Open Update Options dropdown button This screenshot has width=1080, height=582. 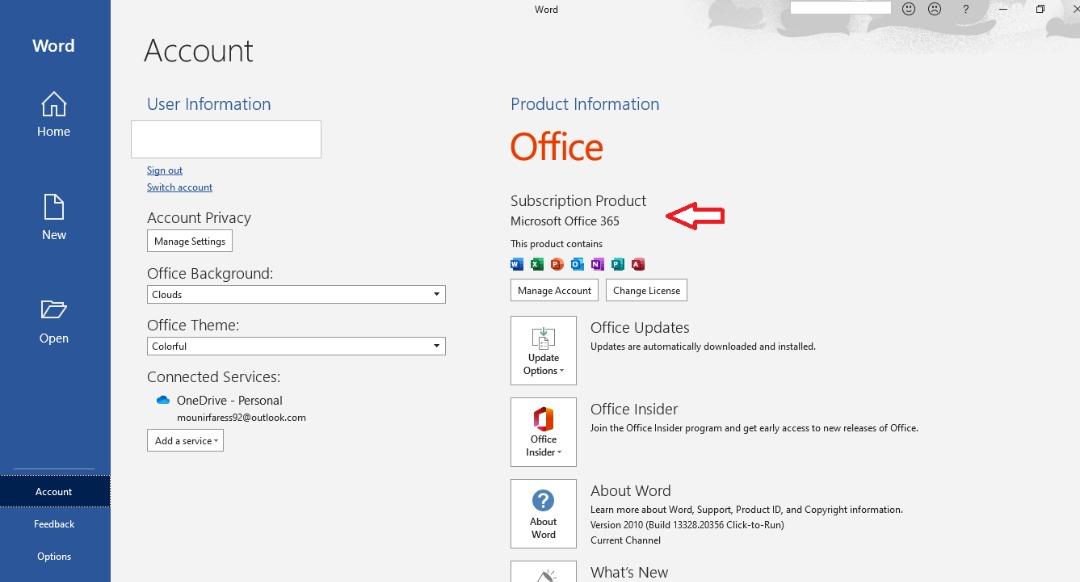[543, 351]
